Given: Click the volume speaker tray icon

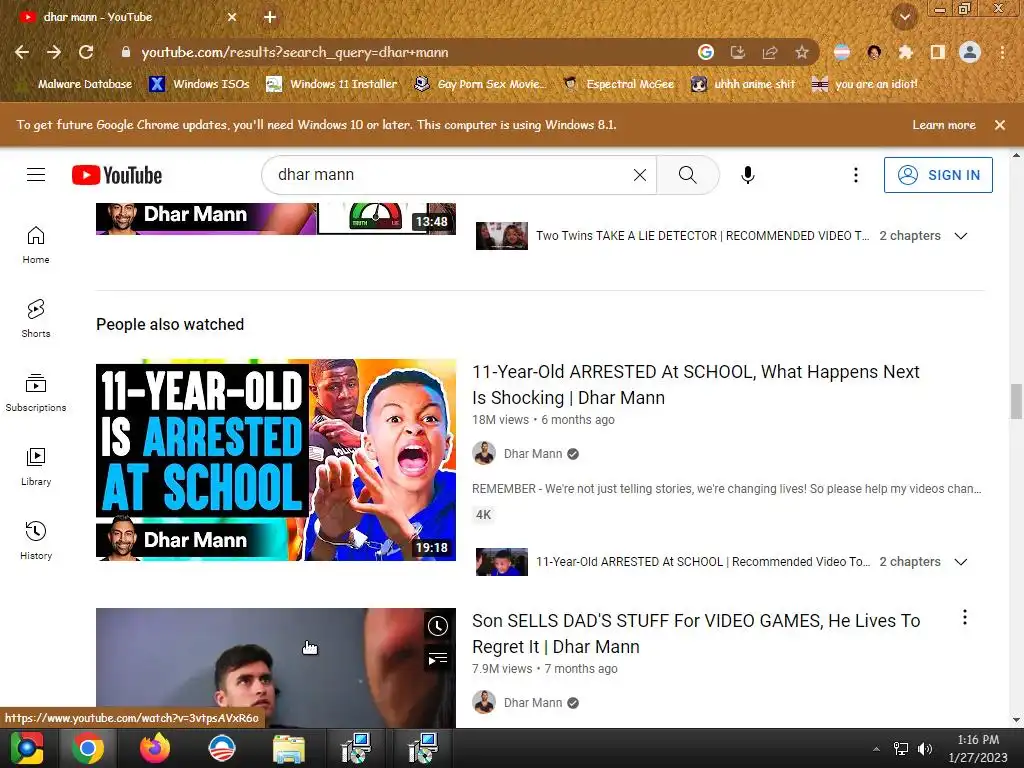Looking at the screenshot, I should tap(924, 749).
